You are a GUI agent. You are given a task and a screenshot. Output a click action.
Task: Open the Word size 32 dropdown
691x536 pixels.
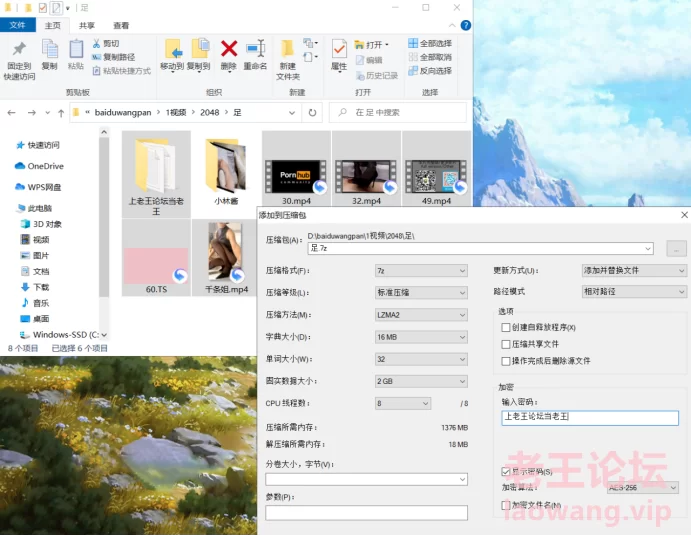coord(421,359)
